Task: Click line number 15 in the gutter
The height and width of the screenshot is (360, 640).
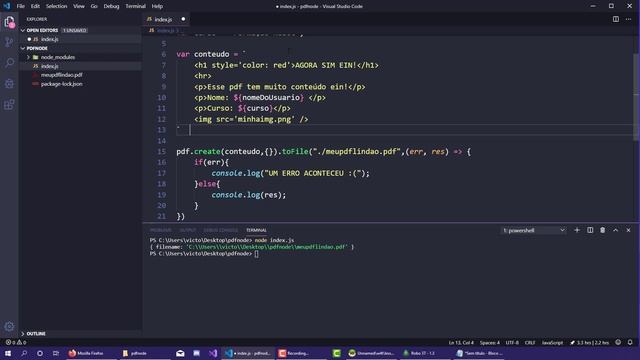Action: (x=162, y=151)
